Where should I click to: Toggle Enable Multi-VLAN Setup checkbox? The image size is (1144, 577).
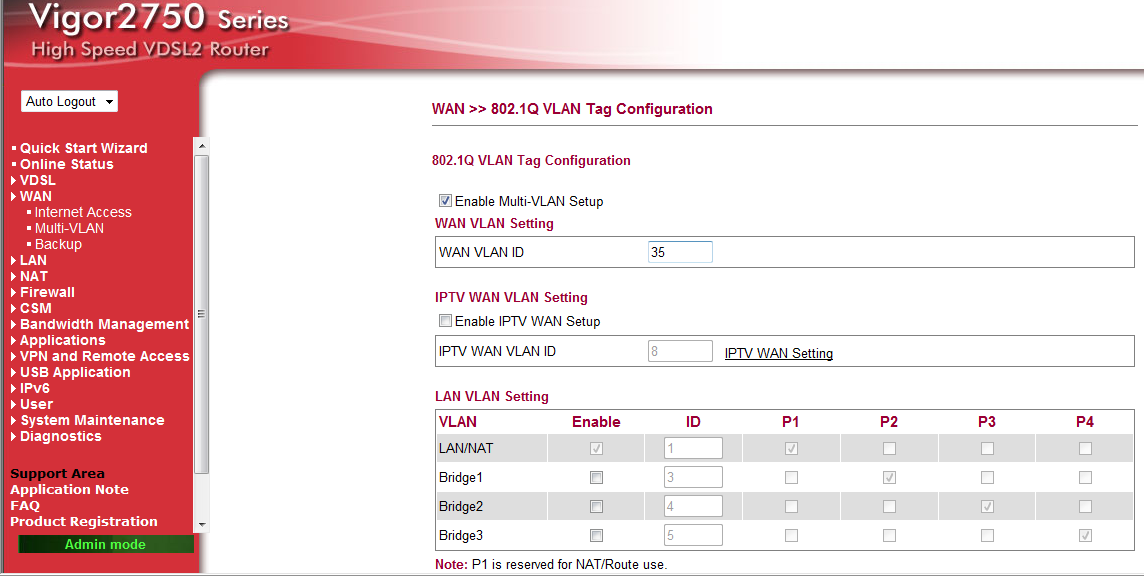(446, 201)
